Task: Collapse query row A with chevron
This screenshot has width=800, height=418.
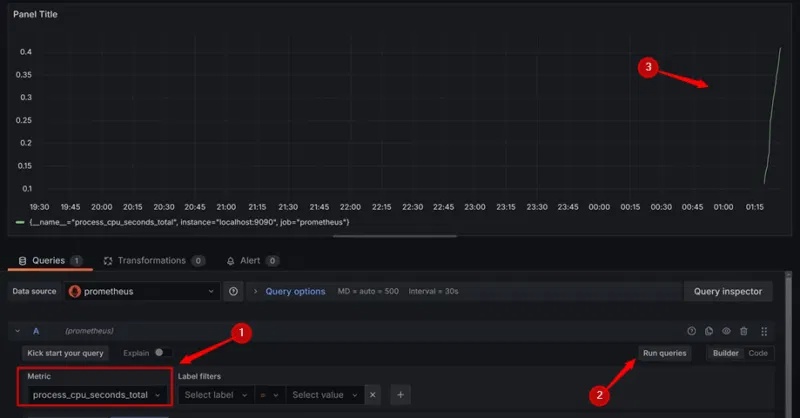Action: click(x=18, y=331)
